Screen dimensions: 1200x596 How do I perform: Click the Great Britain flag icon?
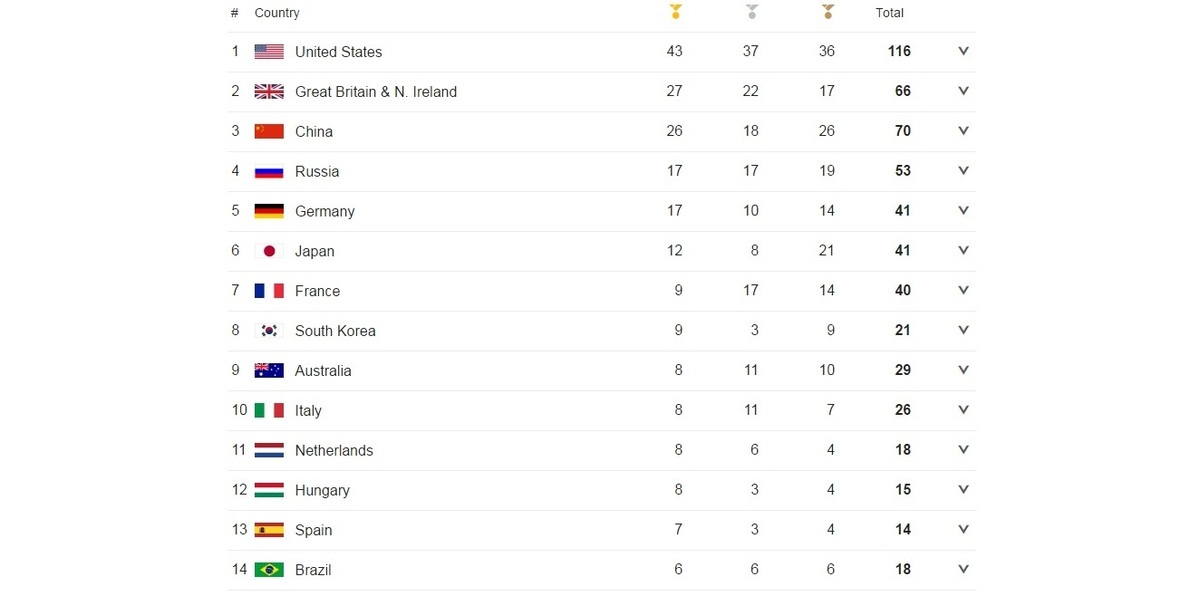click(x=269, y=92)
